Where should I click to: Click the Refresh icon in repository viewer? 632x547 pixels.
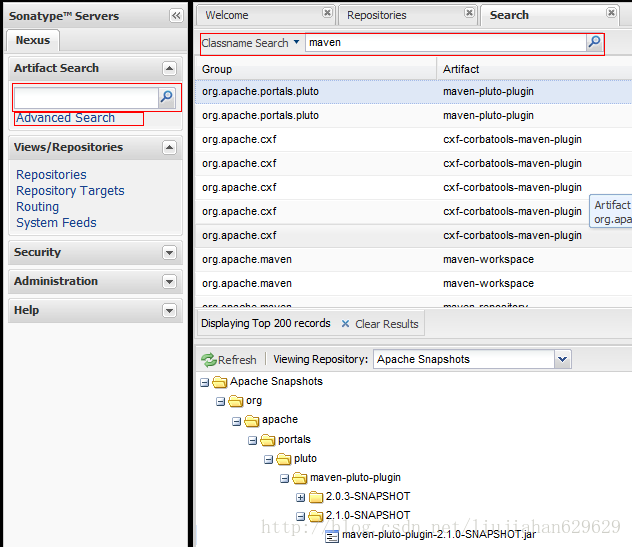coord(209,360)
